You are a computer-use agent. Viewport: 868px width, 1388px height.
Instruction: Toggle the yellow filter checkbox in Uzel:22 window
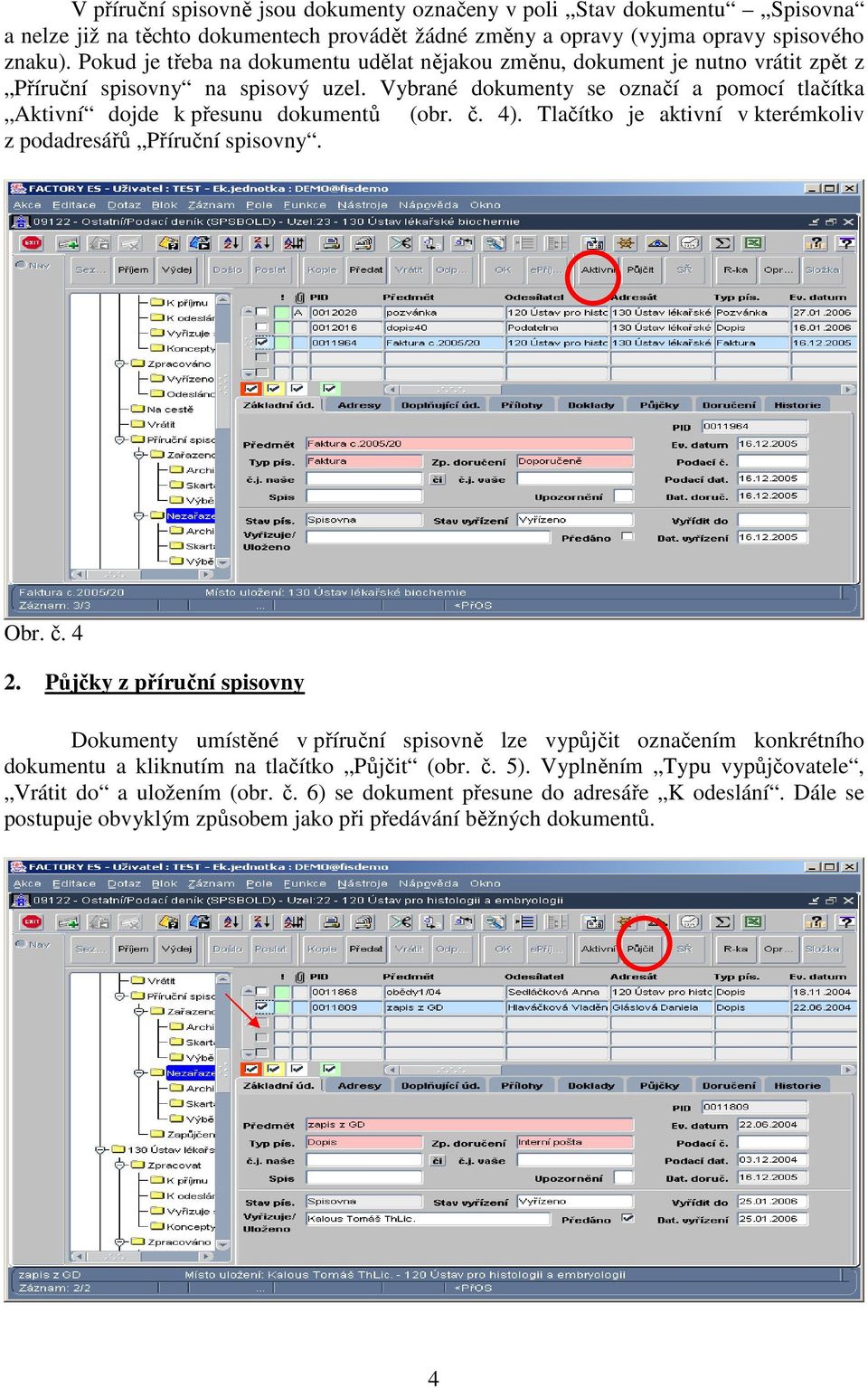pyautogui.click(x=273, y=1069)
